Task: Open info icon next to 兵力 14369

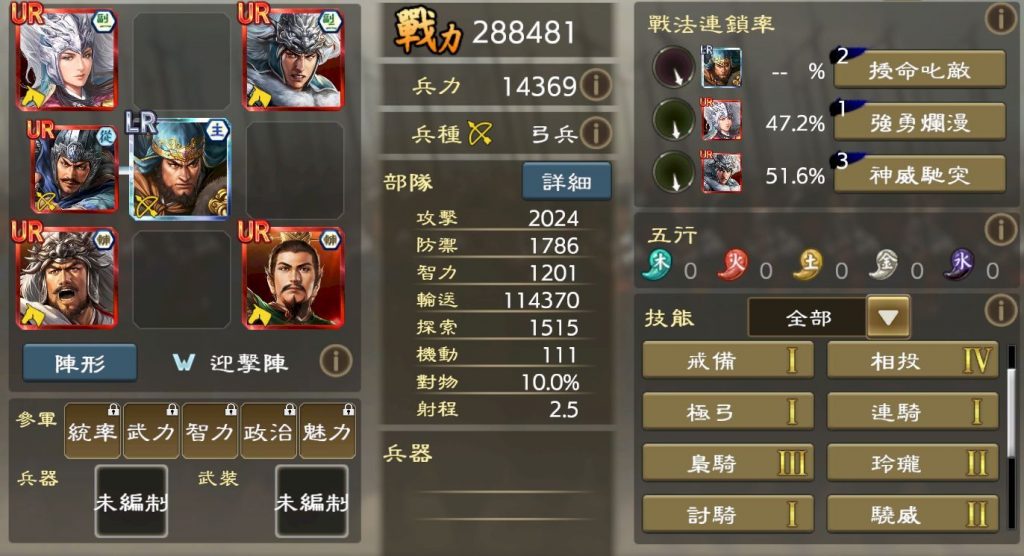Action: (596, 85)
